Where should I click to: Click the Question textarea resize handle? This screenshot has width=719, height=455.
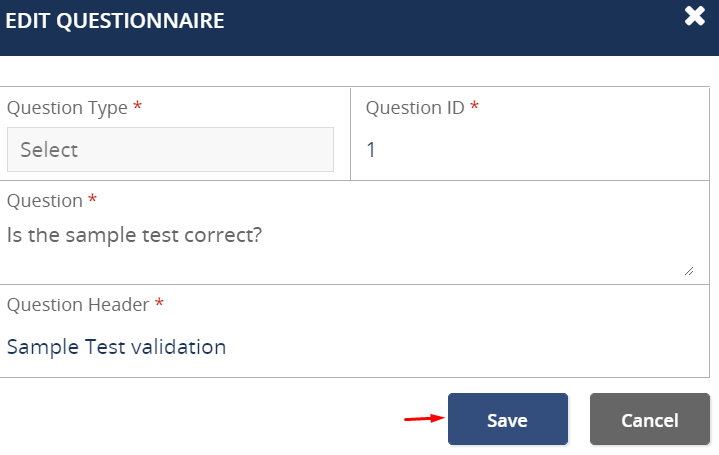coord(688,270)
